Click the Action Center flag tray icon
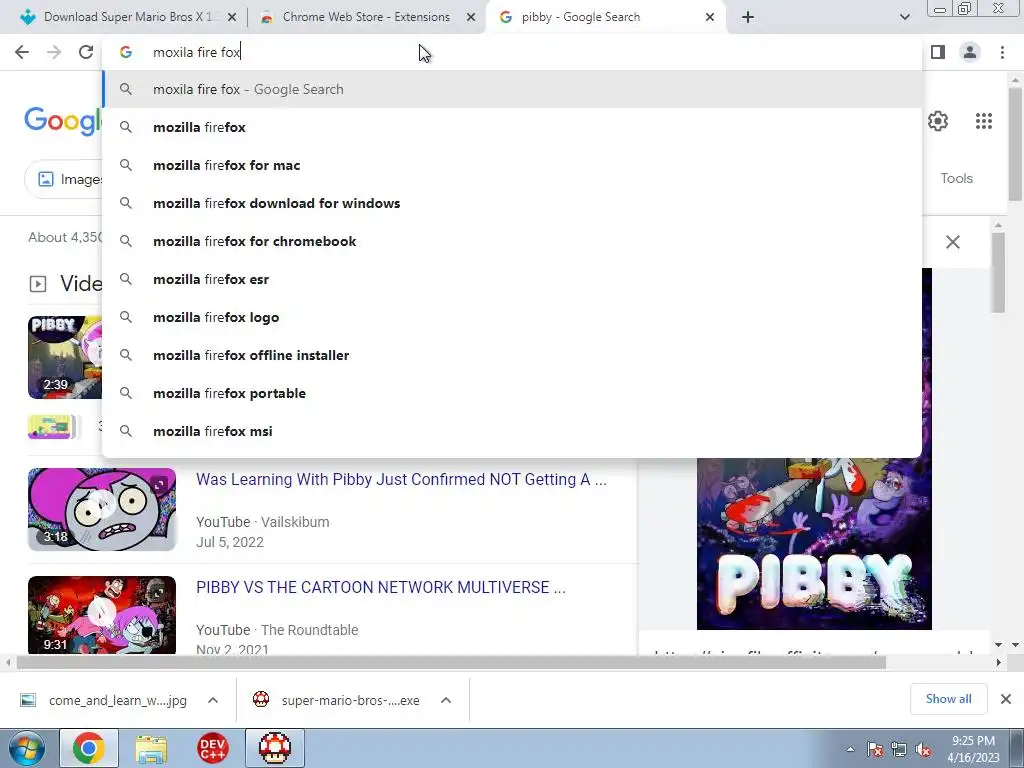The image size is (1024, 768). click(x=875, y=749)
